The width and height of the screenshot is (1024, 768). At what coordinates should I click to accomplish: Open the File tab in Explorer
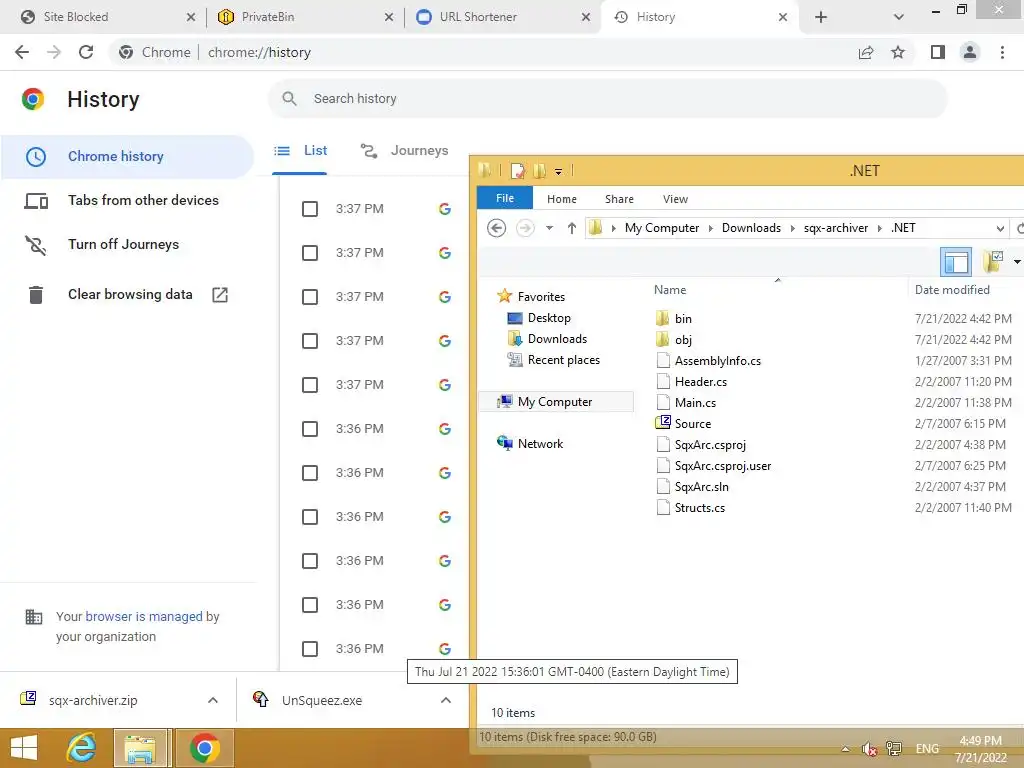pos(505,199)
